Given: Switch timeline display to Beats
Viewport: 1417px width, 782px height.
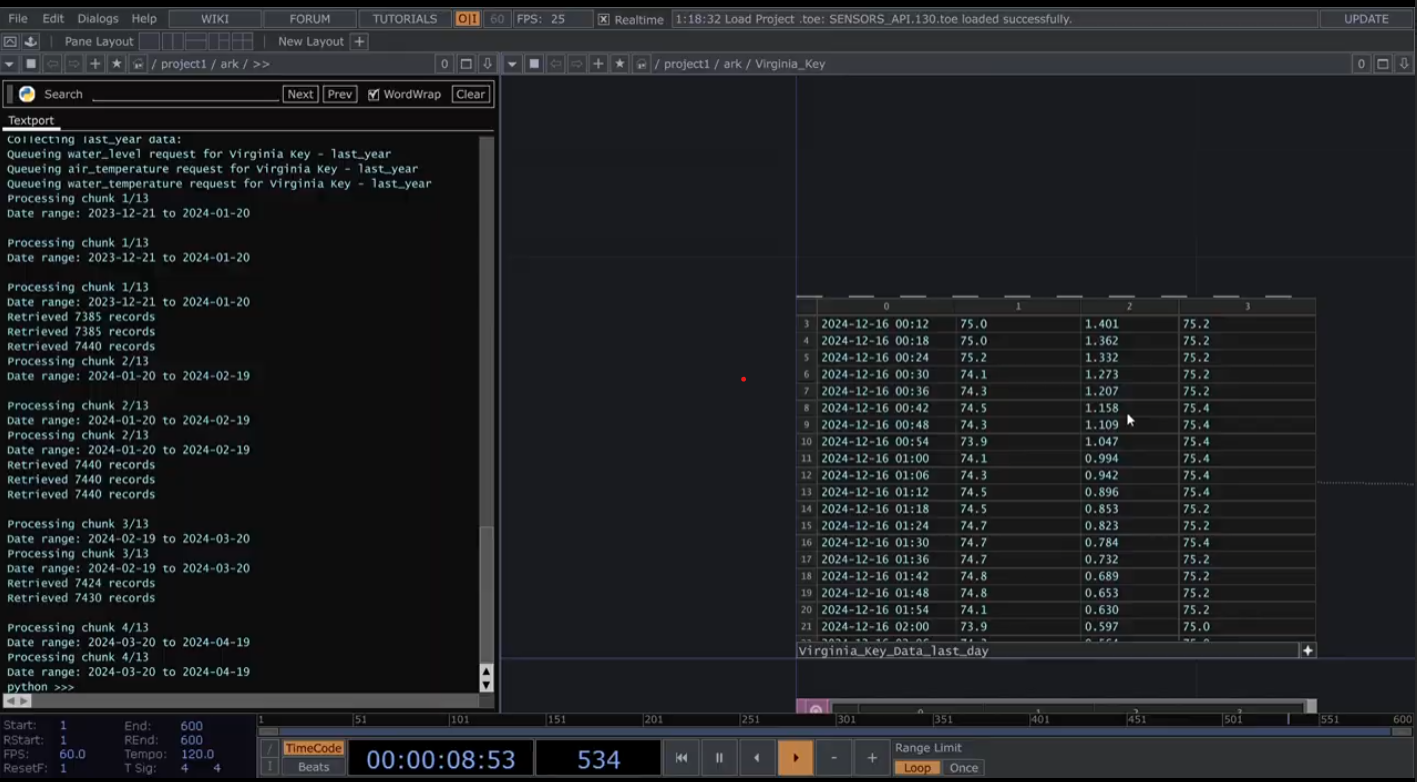Looking at the screenshot, I should coord(313,767).
